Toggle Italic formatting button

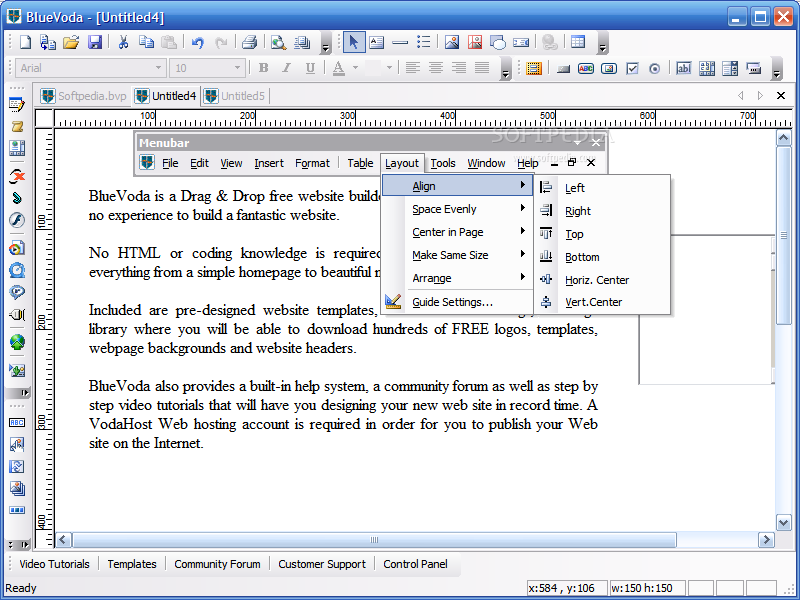[287, 68]
